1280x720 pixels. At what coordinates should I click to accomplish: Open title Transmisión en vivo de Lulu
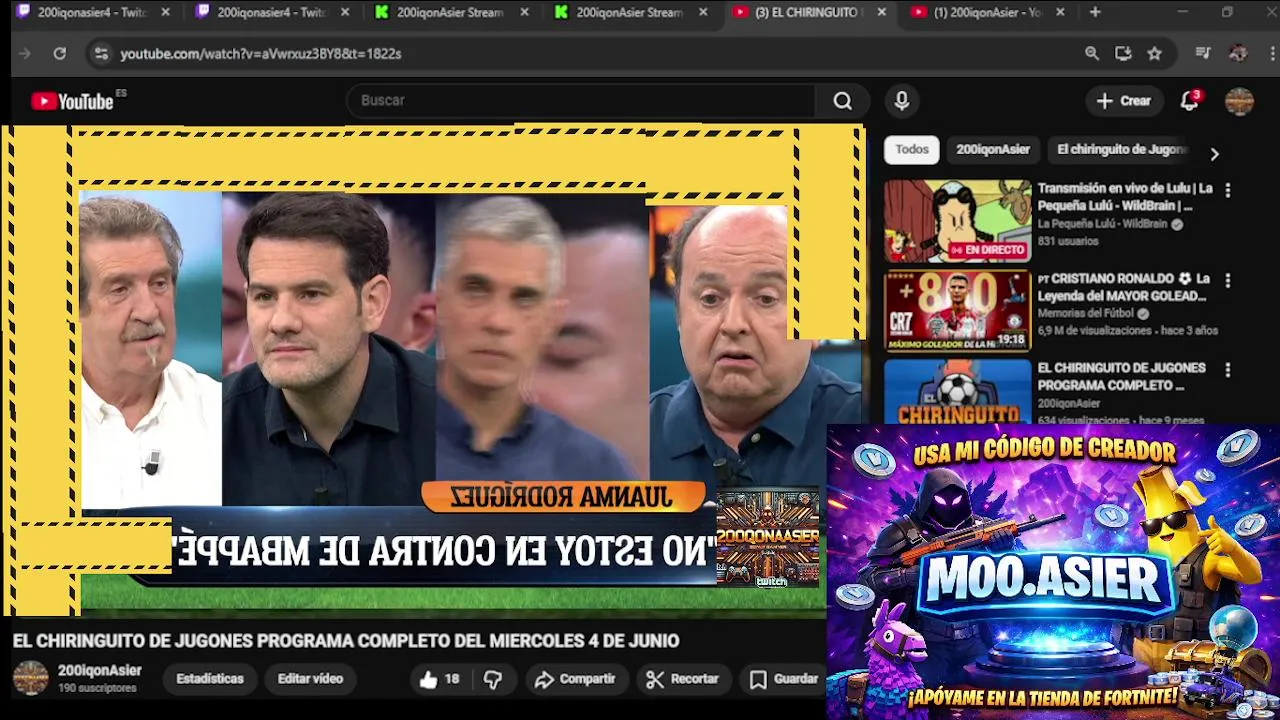[x=1125, y=197]
